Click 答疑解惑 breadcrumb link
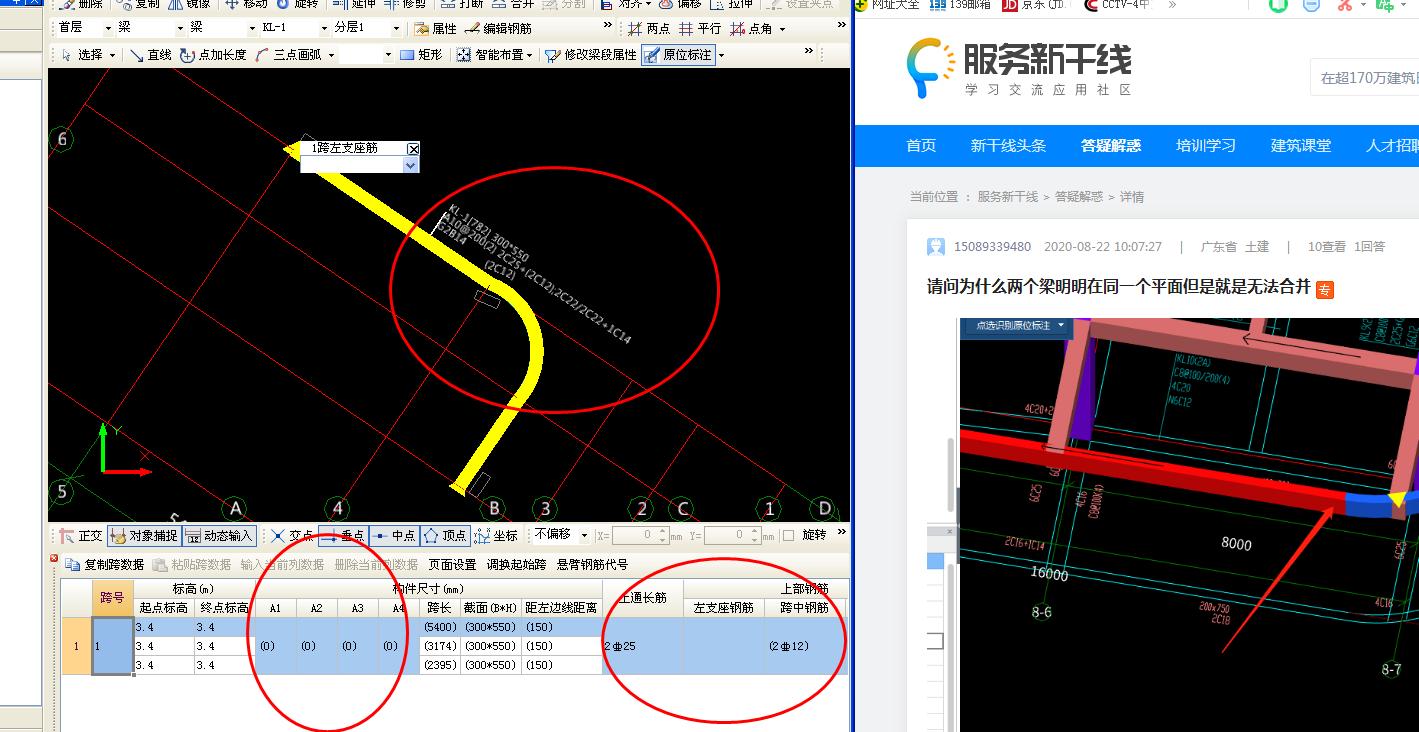The height and width of the screenshot is (732, 1419). click(1078, 197)
